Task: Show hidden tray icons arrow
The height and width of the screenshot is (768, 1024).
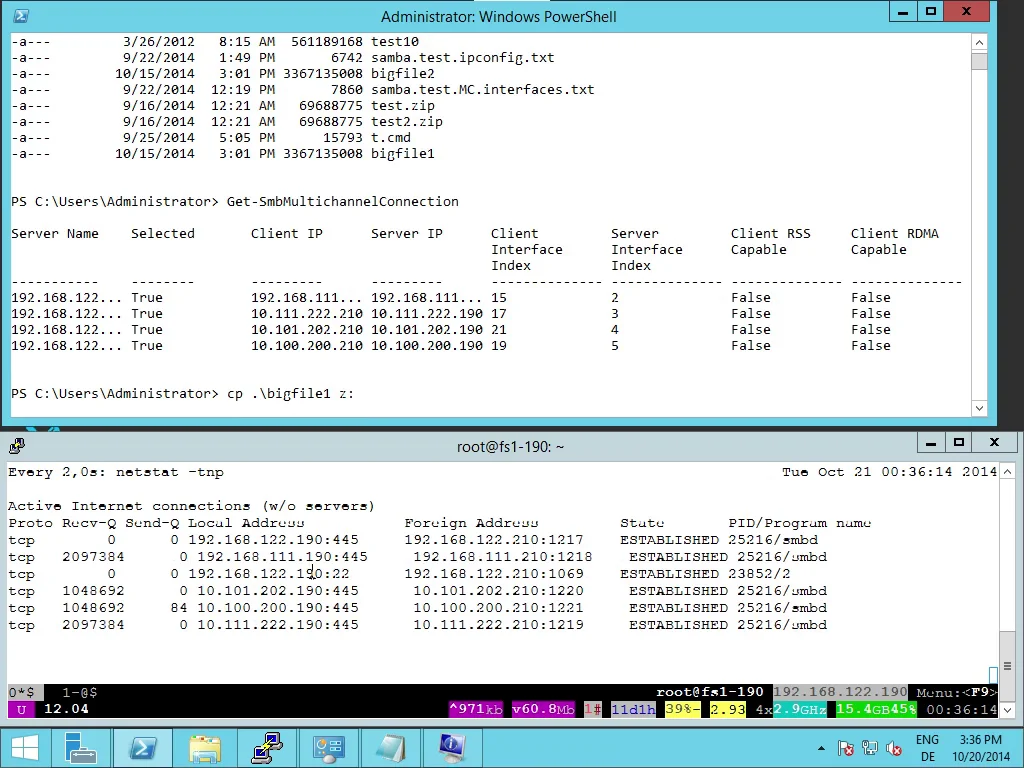Action: pos(821,748)
